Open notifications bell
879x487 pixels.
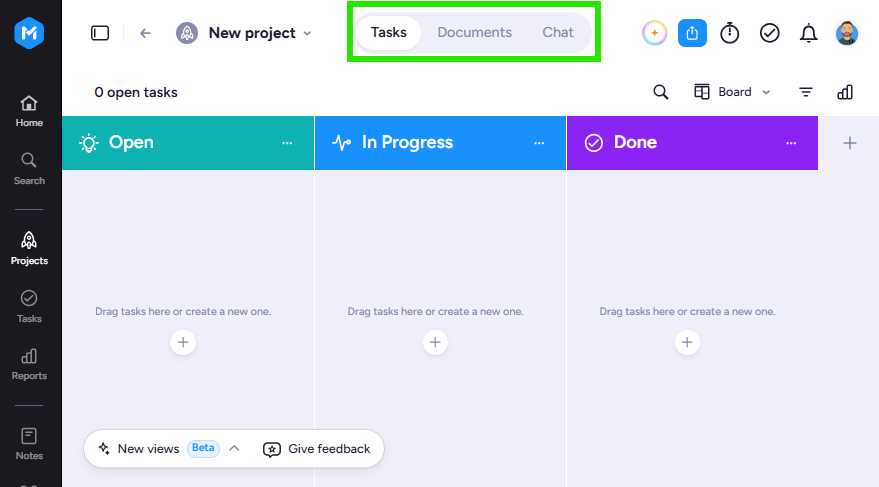click(x=808, y=33)
